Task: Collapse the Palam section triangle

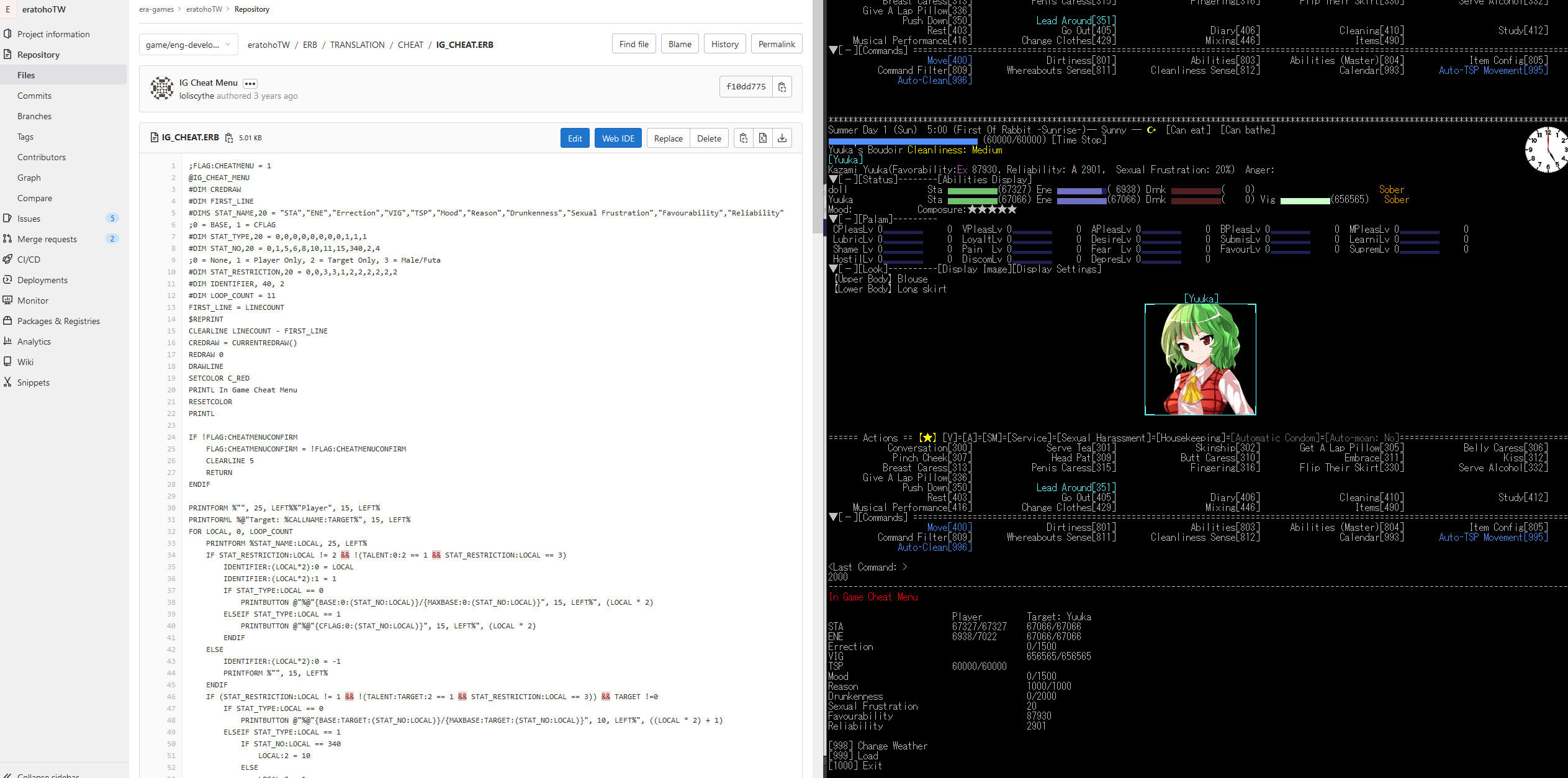Action: (833, 219)
